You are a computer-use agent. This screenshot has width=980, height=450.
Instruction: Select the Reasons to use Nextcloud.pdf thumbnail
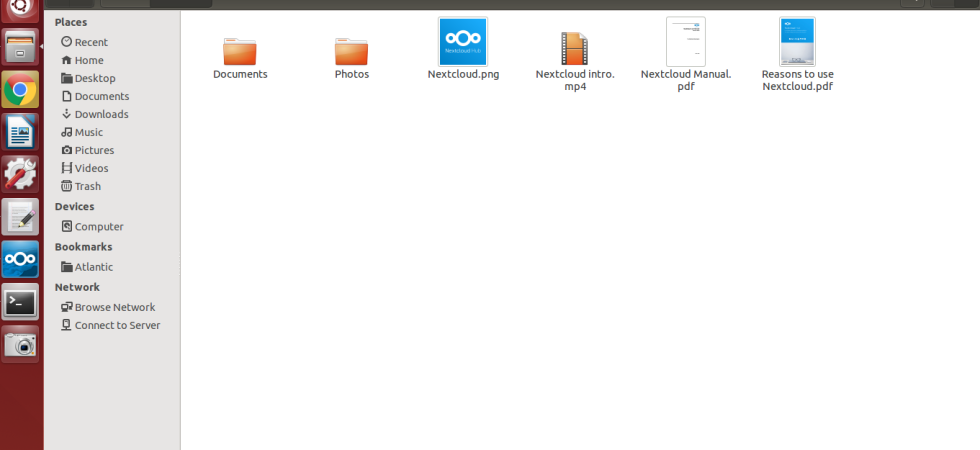pos(798,41)
